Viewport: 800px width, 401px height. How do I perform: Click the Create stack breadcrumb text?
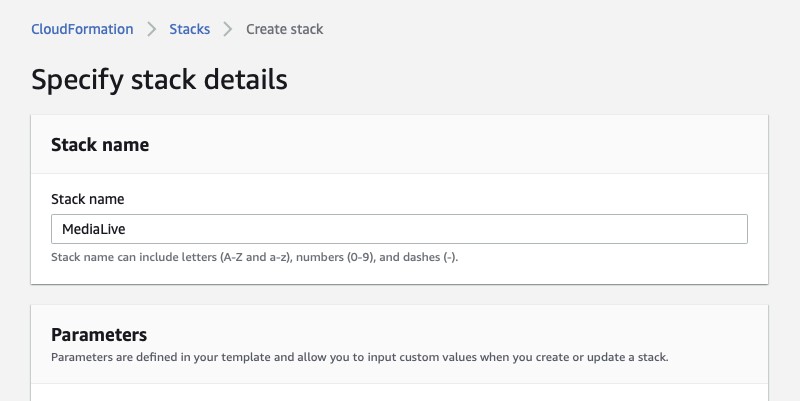pyautogui.click(x=284, y=29)
